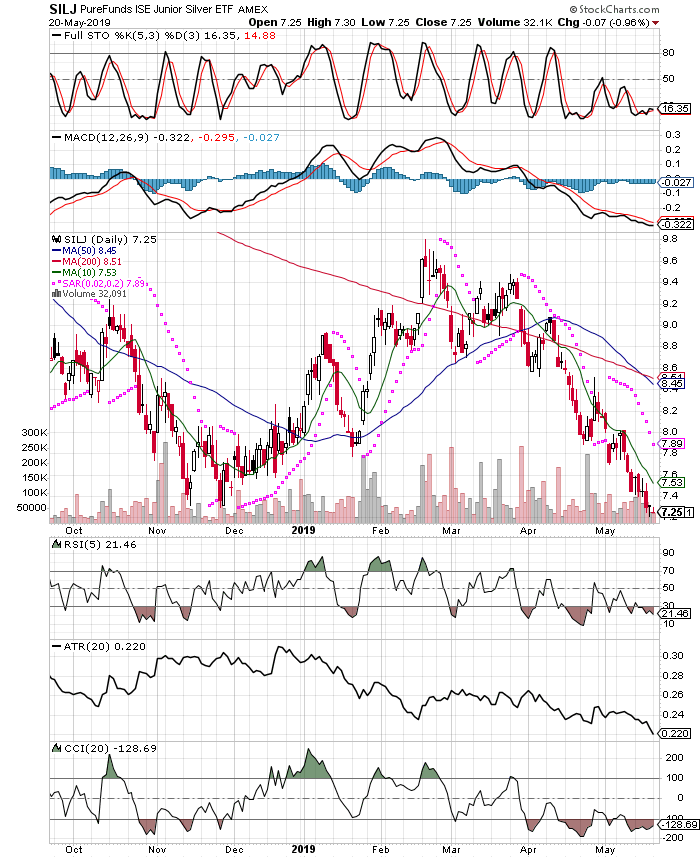Click the red 14.88 stochastic %D value
Screen dimensions: 700x858
tap(260, 36)
